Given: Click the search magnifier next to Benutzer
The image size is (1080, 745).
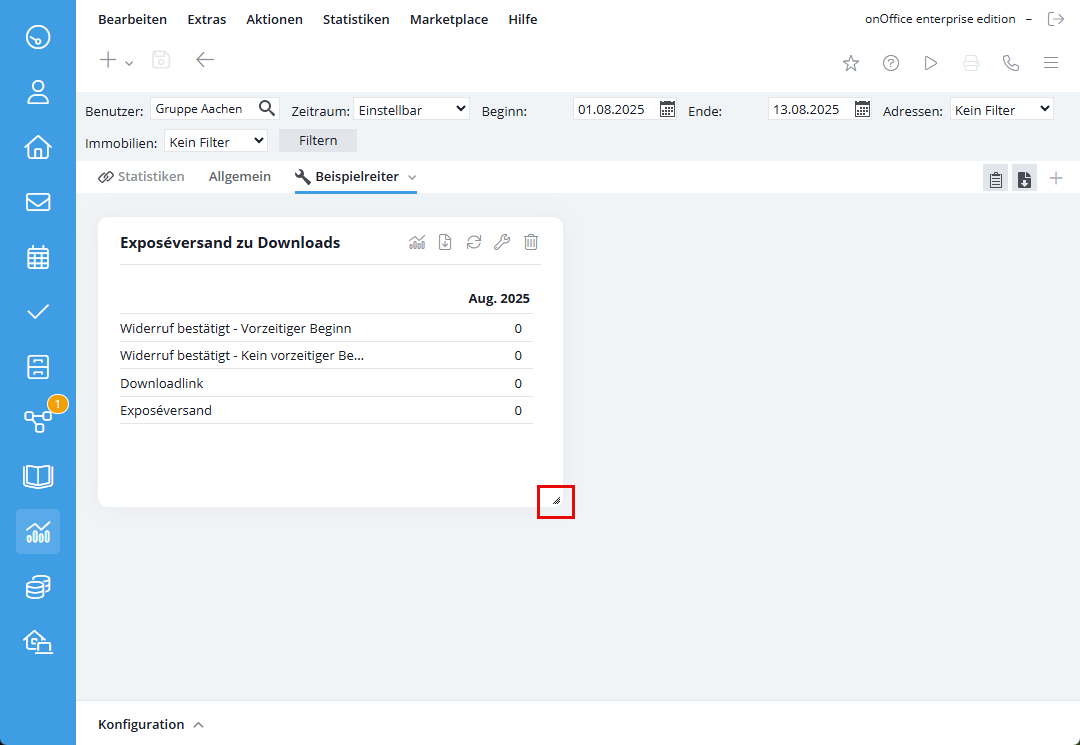Looking at the screenshot, I should [266, 108].
